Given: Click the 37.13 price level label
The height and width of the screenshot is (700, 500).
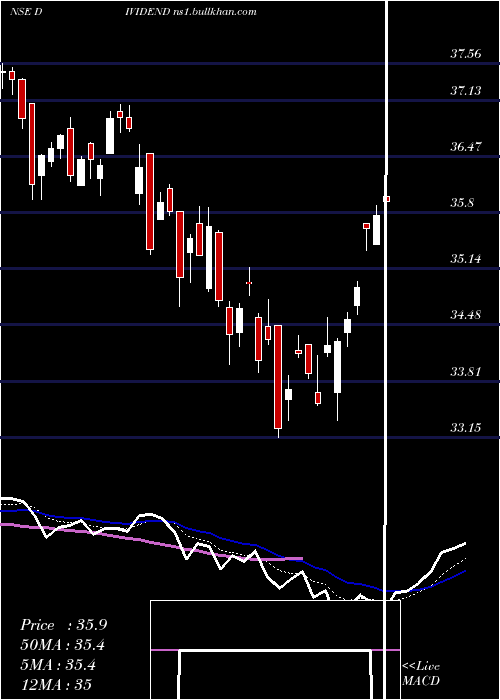Looking at the screenshot, I should click(466, 91).
